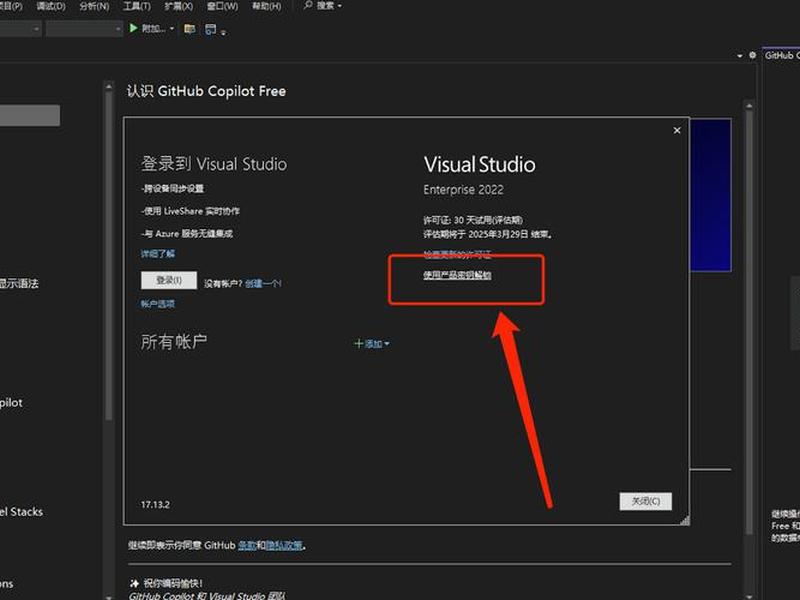Open the GitHub 隐私政策 privacy policy link
The width and height of the screenshot is (800, 600).
284,545
